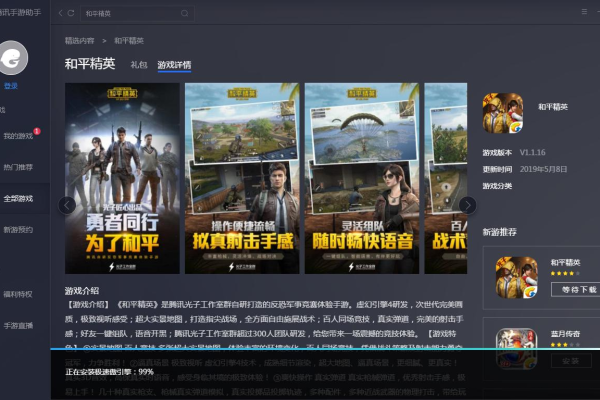The image size is (600, 400).
Task: Click the 和平精英 breadcrumb
Action: coord(129,41)
